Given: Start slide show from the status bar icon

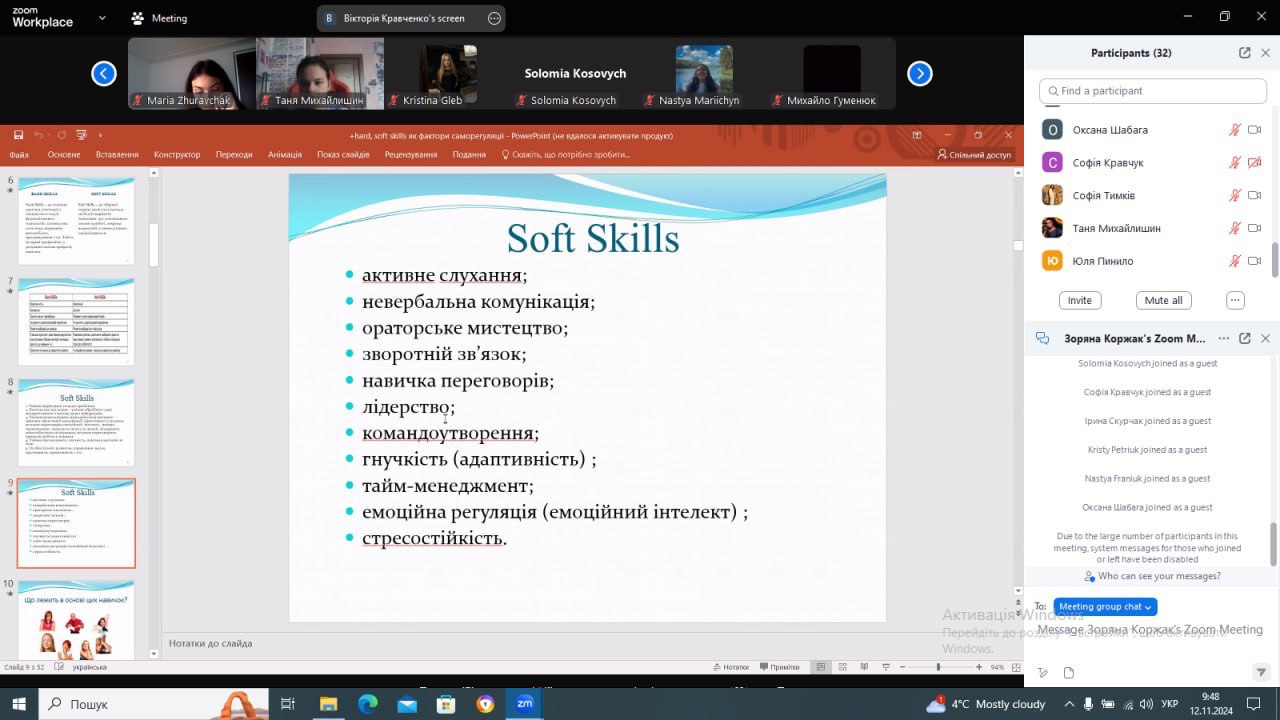Looking at the screenshot, I should coord(887,666).
